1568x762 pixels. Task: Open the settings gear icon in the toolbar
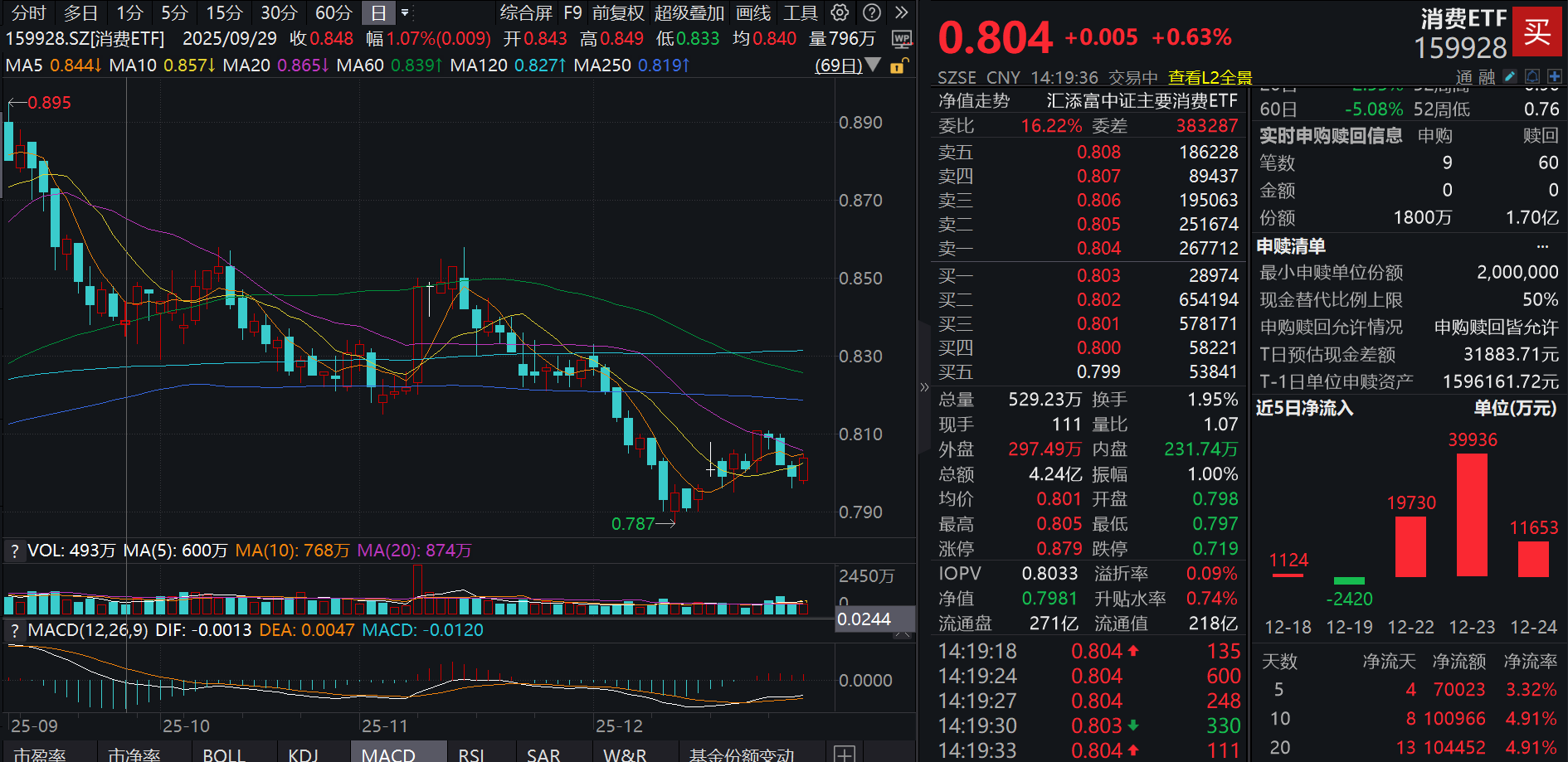pyautogui.click(x=838, y=12)
